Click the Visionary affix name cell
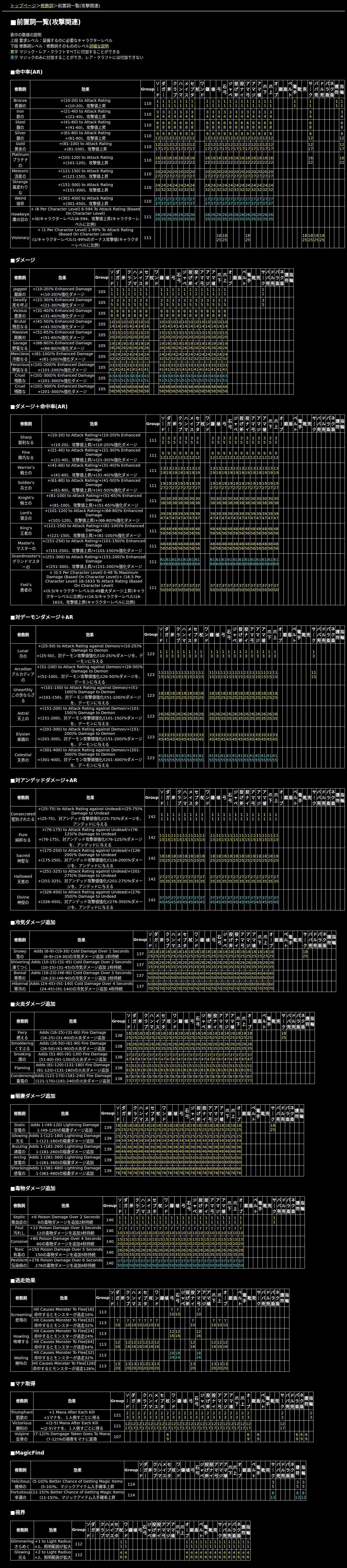 (x=20, y=238)
